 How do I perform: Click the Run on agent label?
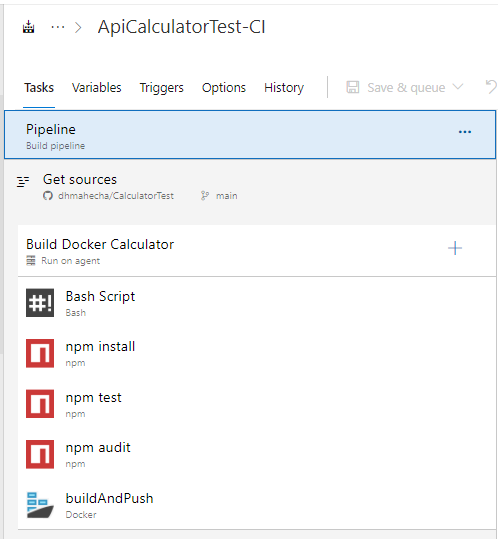(x=70, y=261)
